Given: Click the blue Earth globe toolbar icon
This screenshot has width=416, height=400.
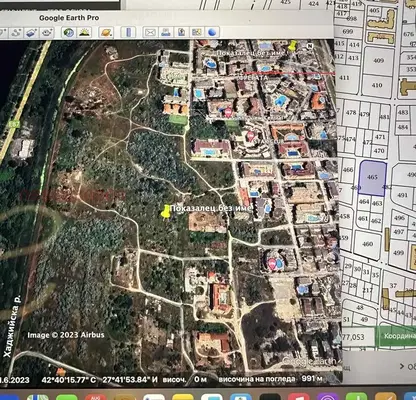Looking at the screenshot, I should point(212,32).
